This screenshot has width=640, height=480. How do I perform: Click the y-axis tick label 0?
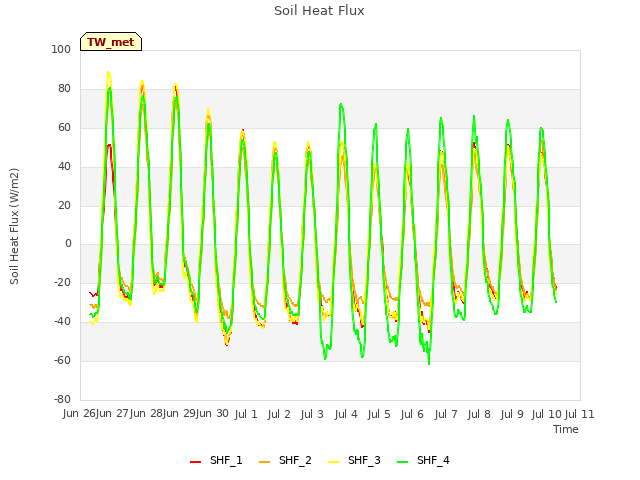[x=68, y=244]
